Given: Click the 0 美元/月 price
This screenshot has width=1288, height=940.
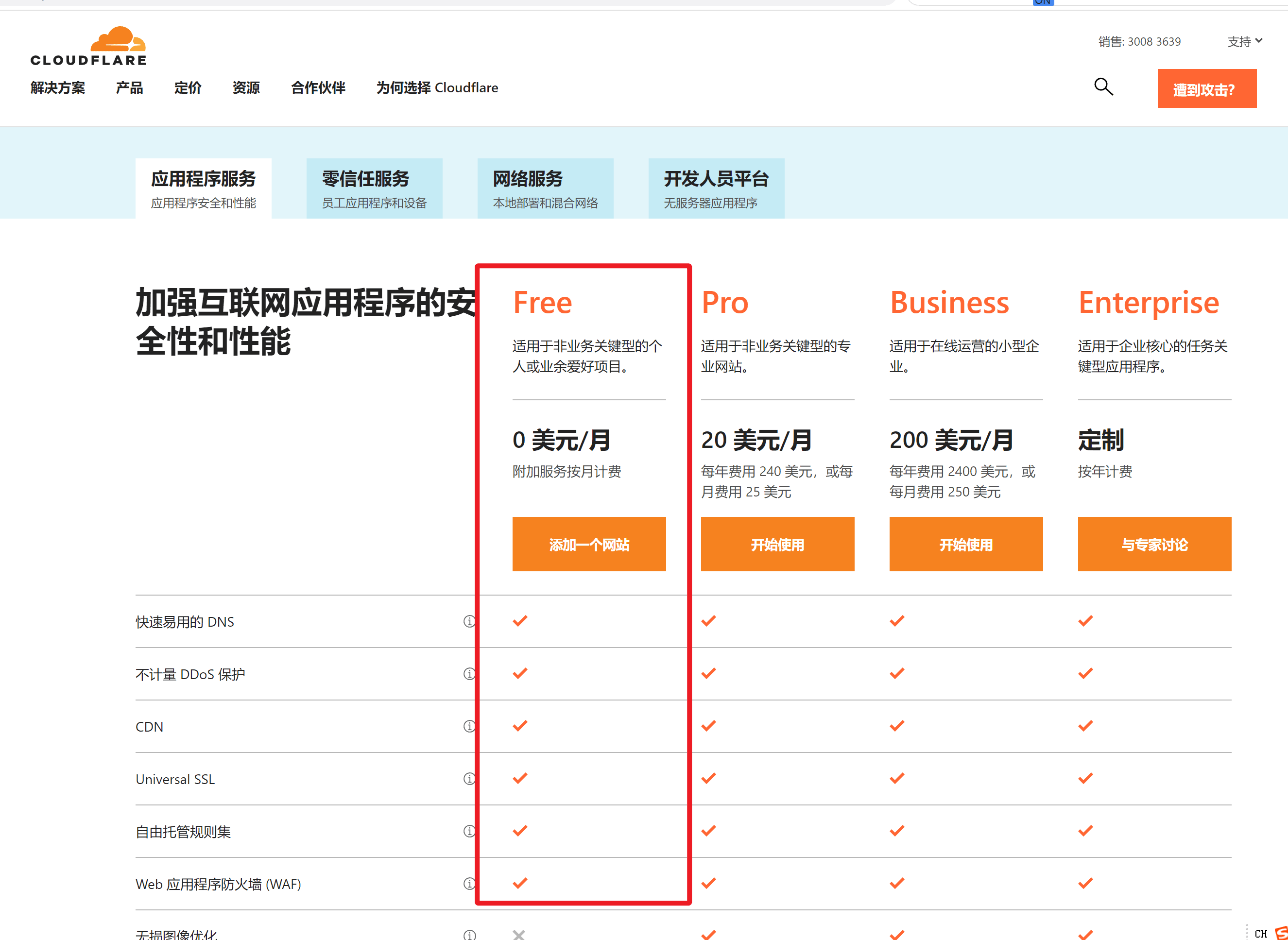Looking at the screenshot, I should coord(562,440).
